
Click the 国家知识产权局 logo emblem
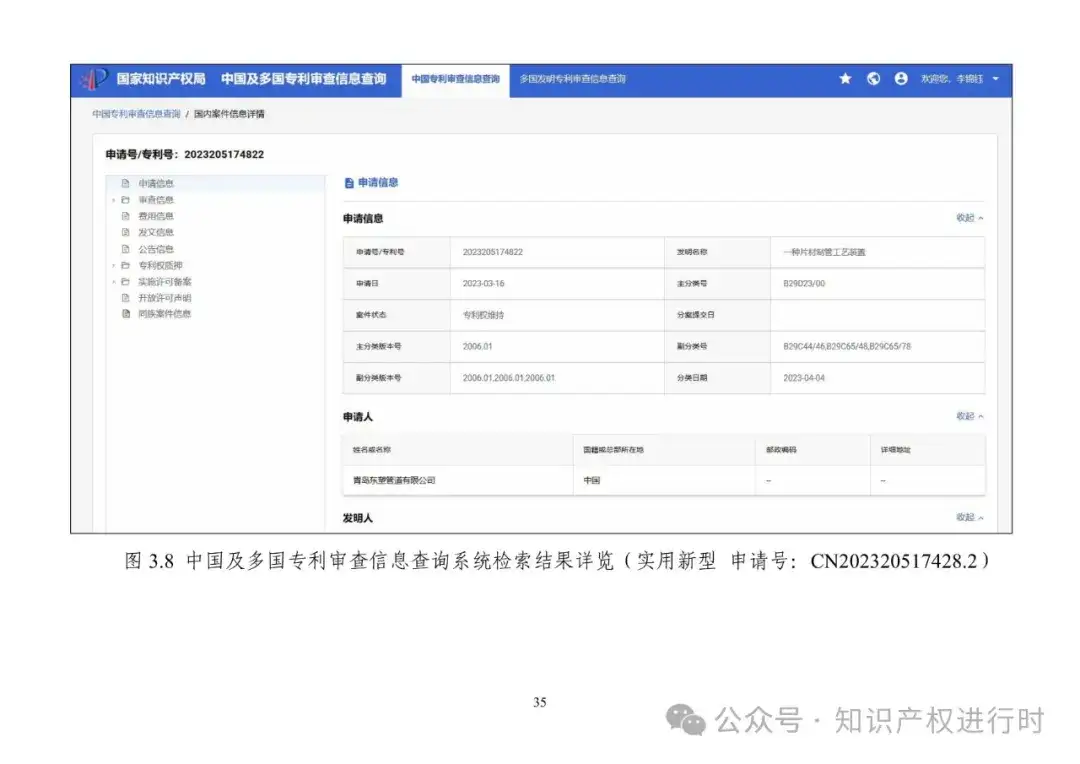tap(94, 79)
